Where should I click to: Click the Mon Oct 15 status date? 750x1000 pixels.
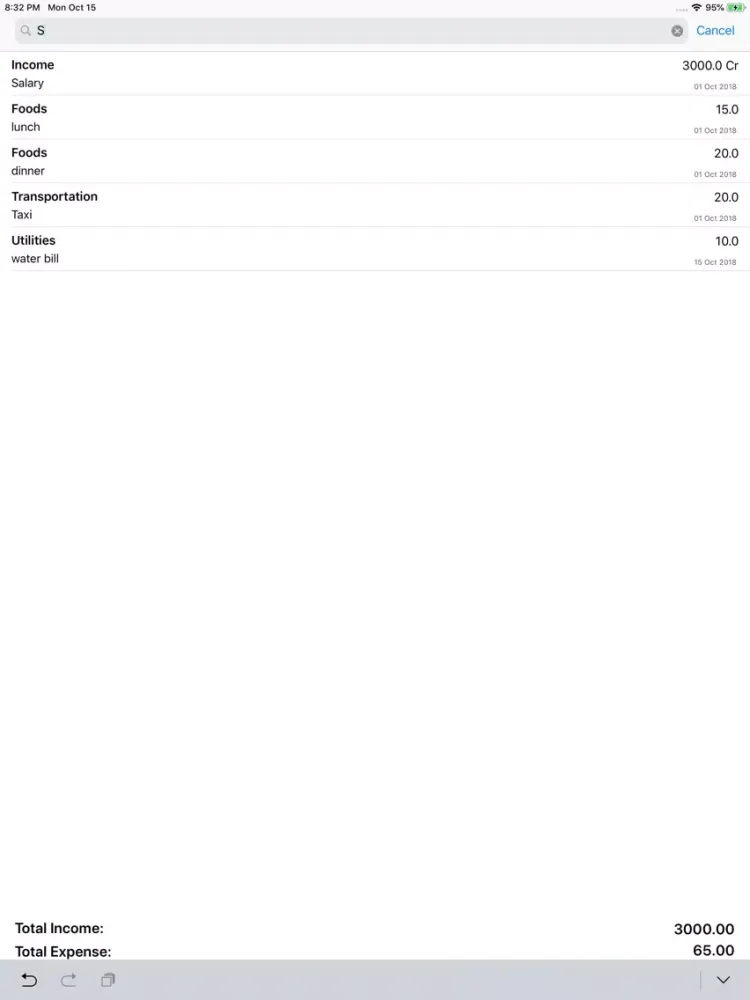click(x=72, y=8)
